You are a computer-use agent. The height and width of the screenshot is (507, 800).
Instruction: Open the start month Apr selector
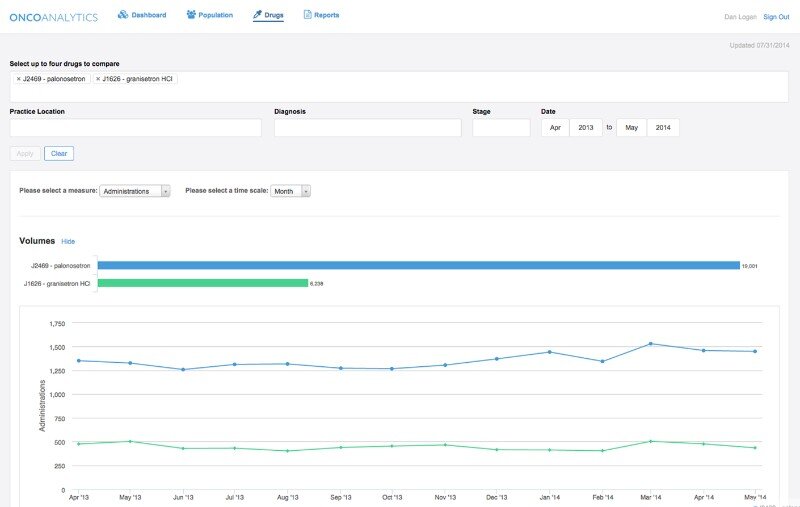tap(555, 128)
